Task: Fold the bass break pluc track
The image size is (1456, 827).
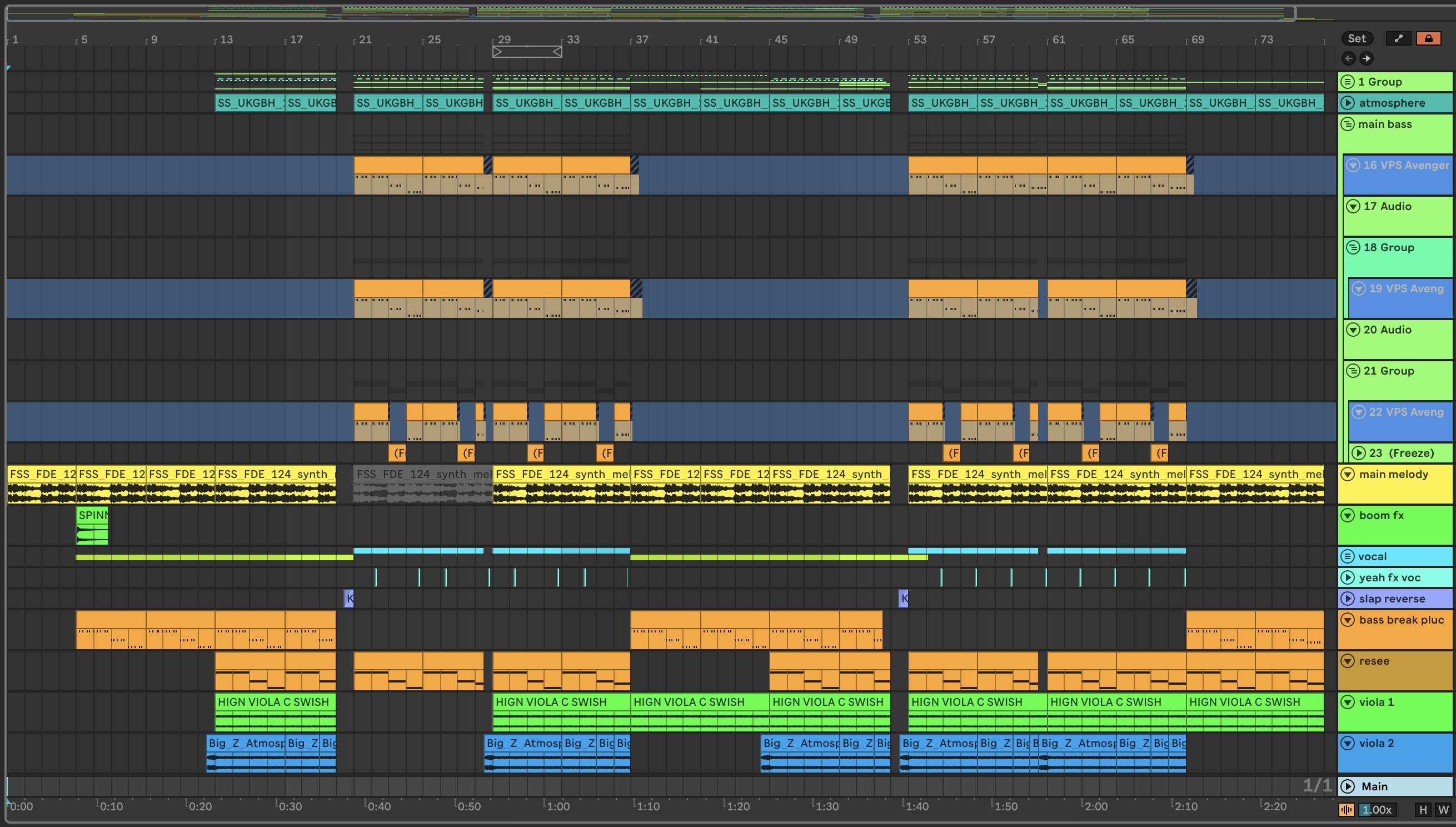Action: 1347,620
